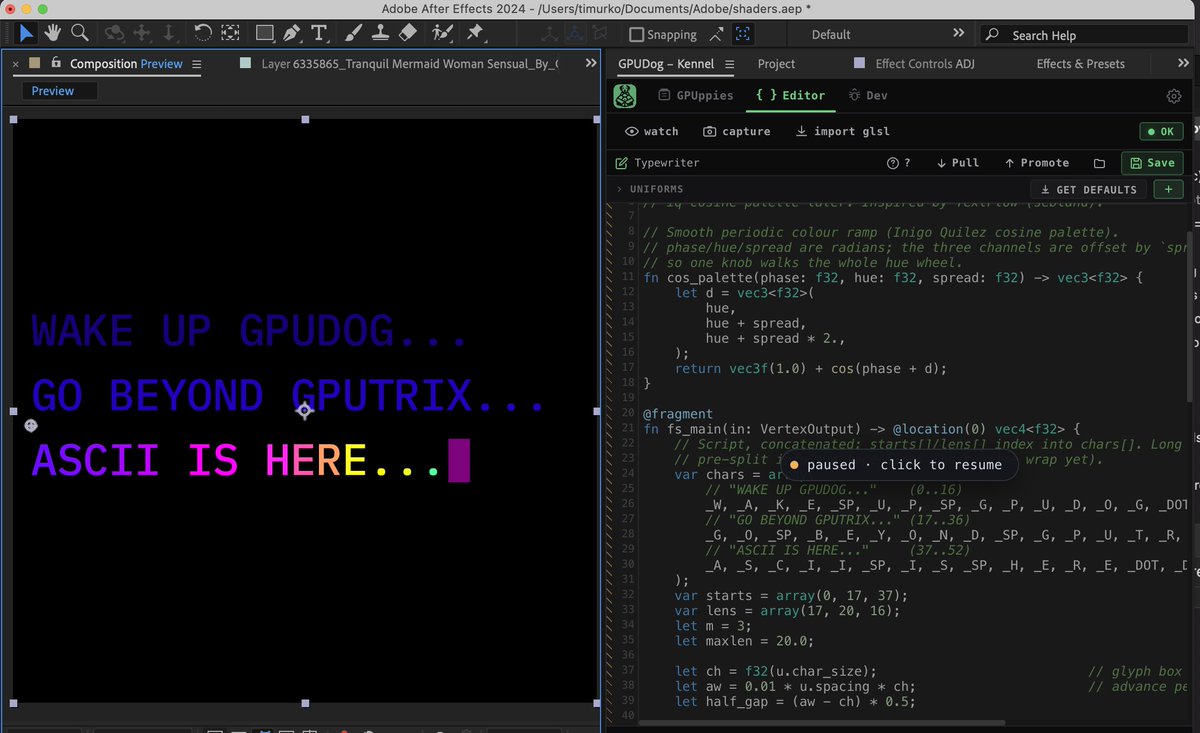Viewport: 1200px width, 733px height.
Task: Select the Type tool
Action: pos(319,33)
